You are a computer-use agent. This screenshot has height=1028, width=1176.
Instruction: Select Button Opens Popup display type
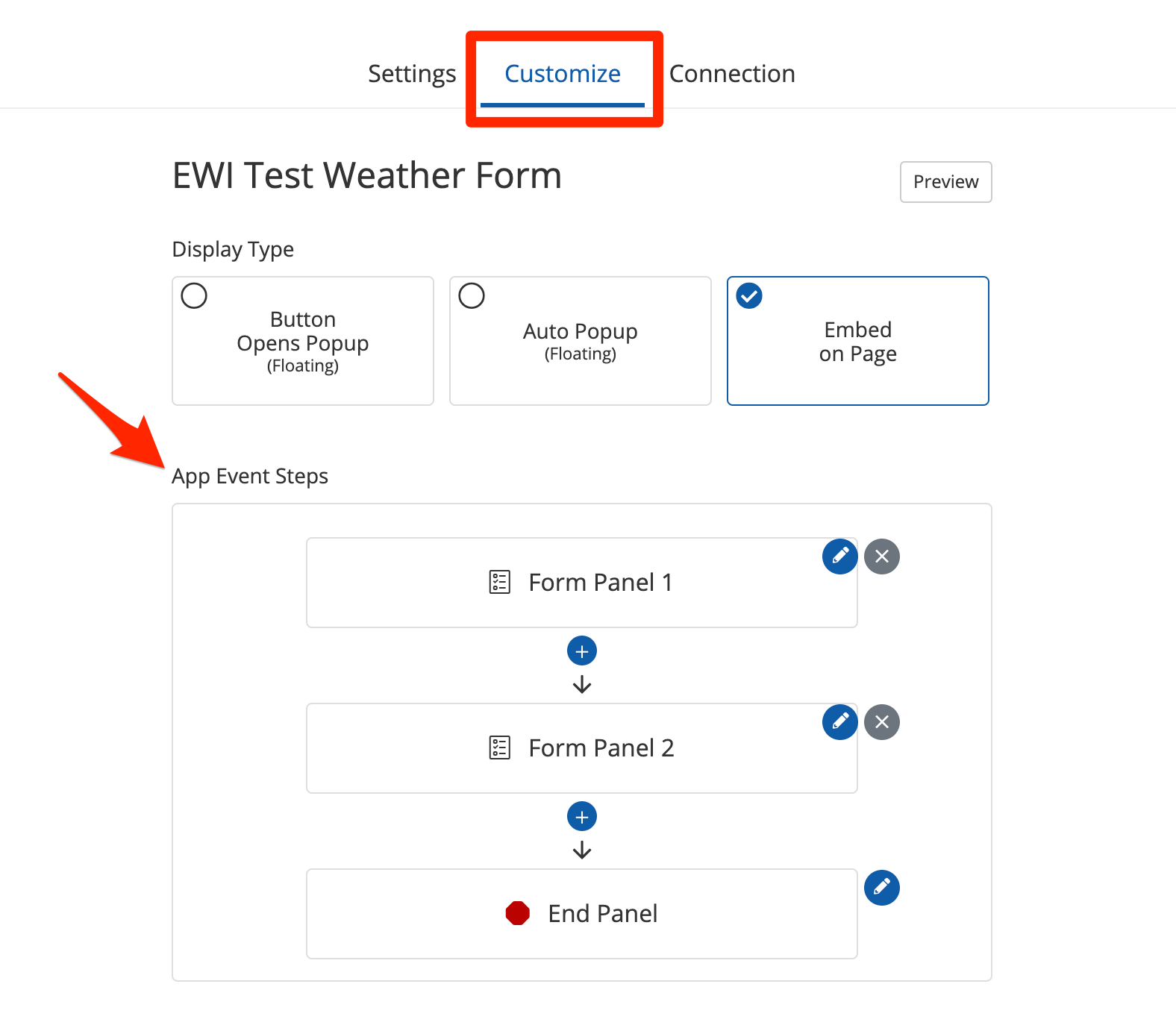(302, 341)
